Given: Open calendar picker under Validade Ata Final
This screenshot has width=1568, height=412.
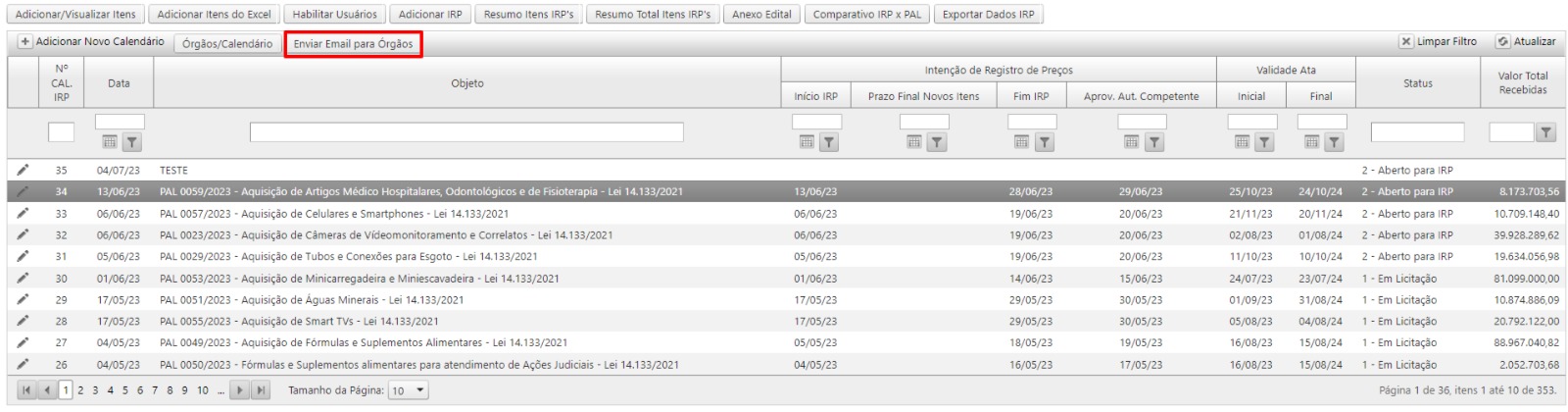Looking at the screenshot, I should pos(1311,143).
